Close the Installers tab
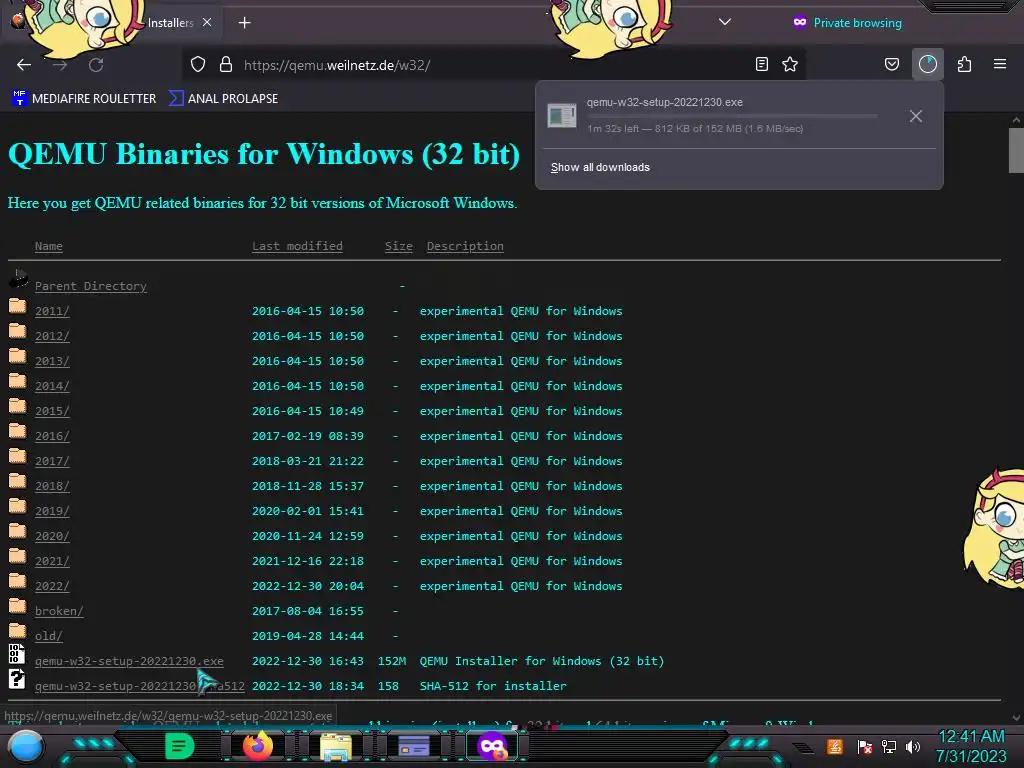The height and width of the screenshot is (768, 1024). coord(207,22)
